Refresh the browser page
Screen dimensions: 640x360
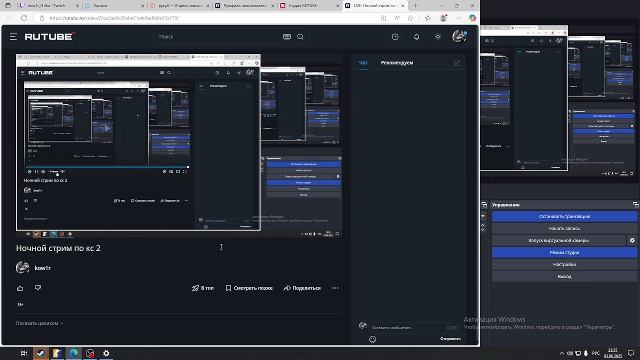(24, 18)
